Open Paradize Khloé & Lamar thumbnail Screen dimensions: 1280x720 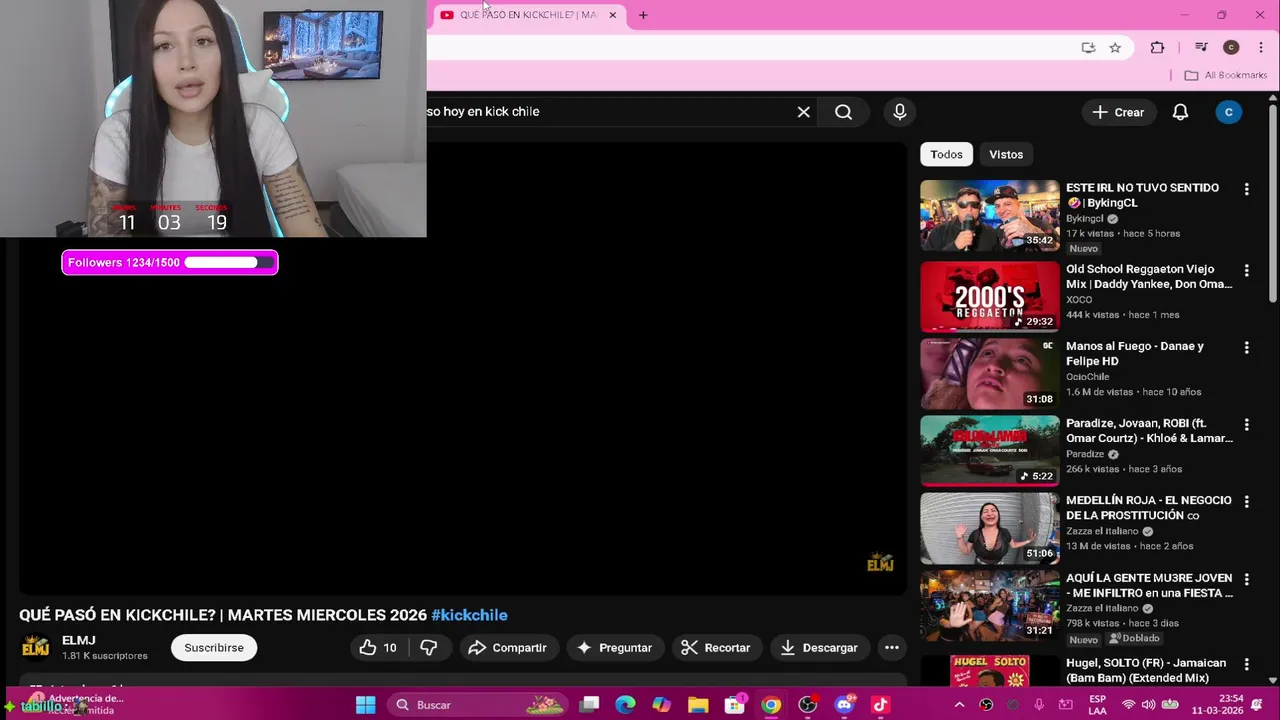(x=989, y=451)
